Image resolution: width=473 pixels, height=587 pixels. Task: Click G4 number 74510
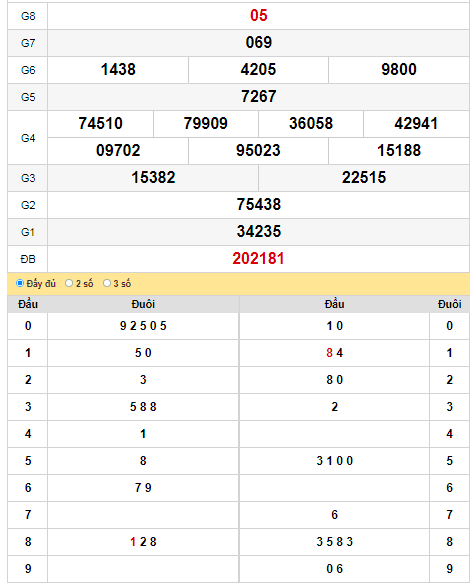click(100, 124)
